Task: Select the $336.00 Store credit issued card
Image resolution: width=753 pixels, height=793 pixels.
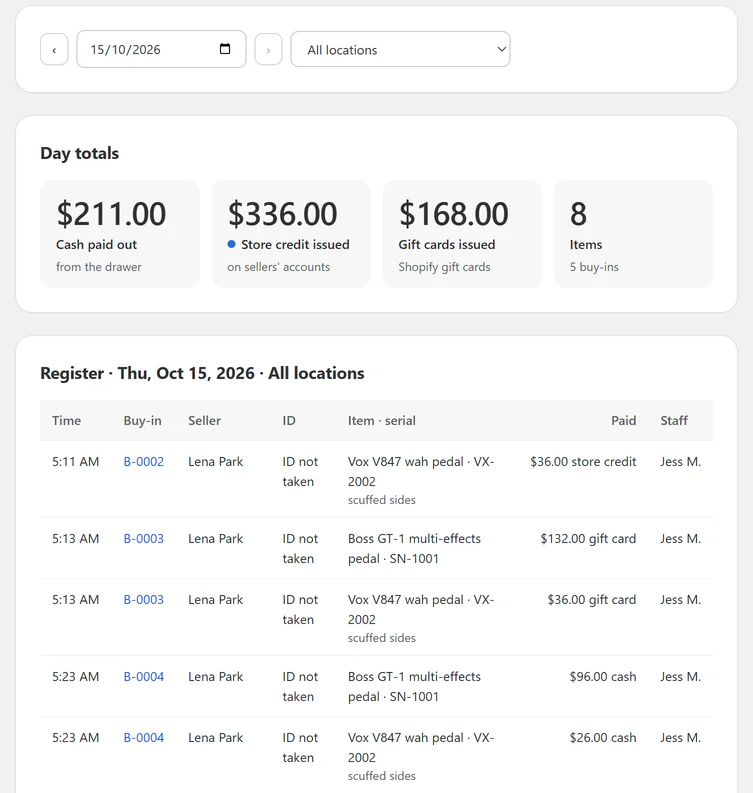Action: (x=291, y=234)
